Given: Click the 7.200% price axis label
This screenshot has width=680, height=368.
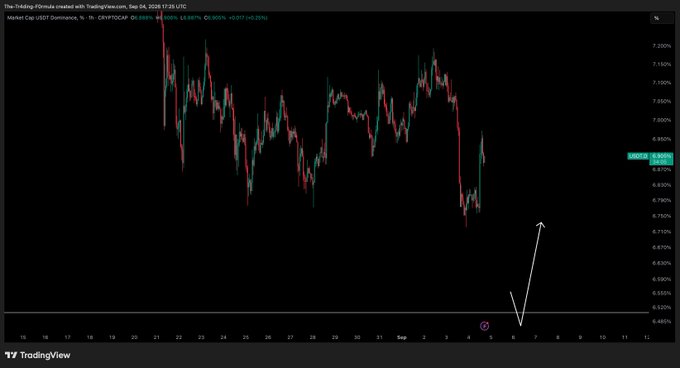Looking at the screenshot, I should tap(662, 46).
